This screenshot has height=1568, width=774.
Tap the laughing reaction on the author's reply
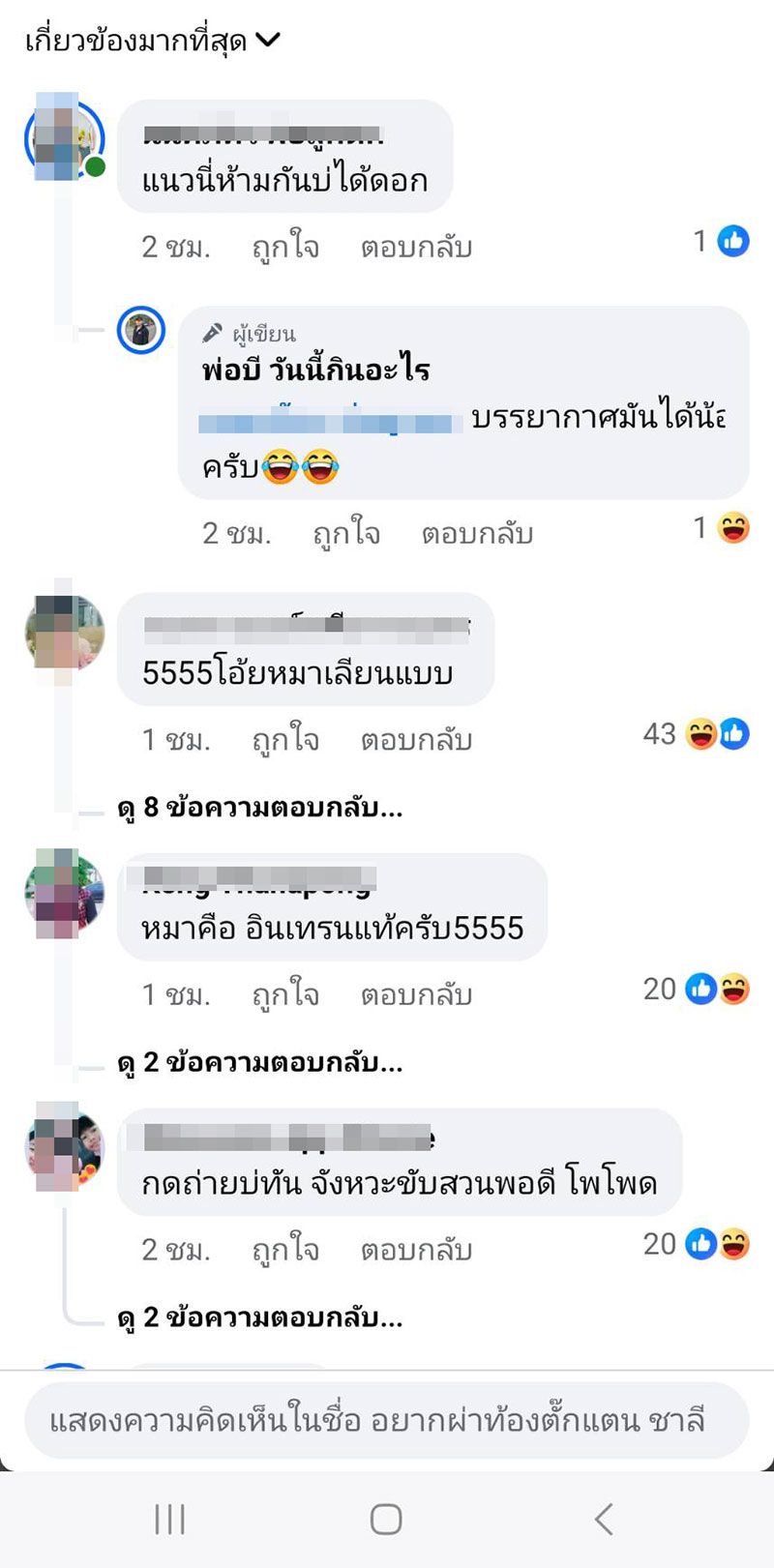tap(733, 527)
